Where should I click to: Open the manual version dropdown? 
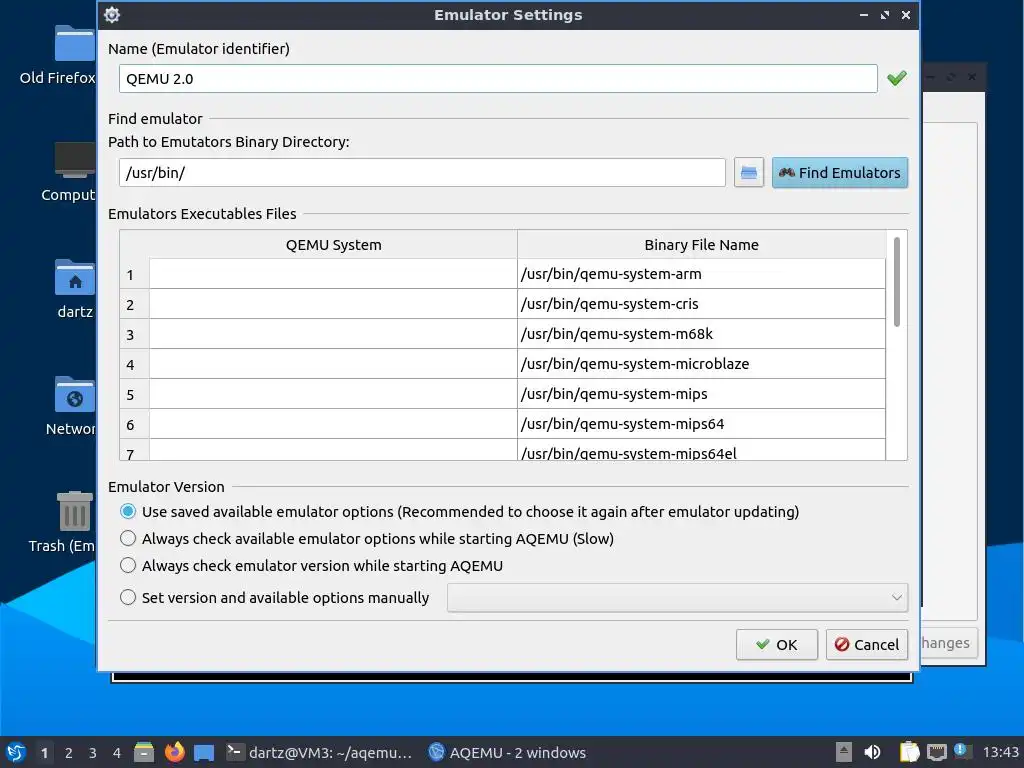(x=677, y=598)
